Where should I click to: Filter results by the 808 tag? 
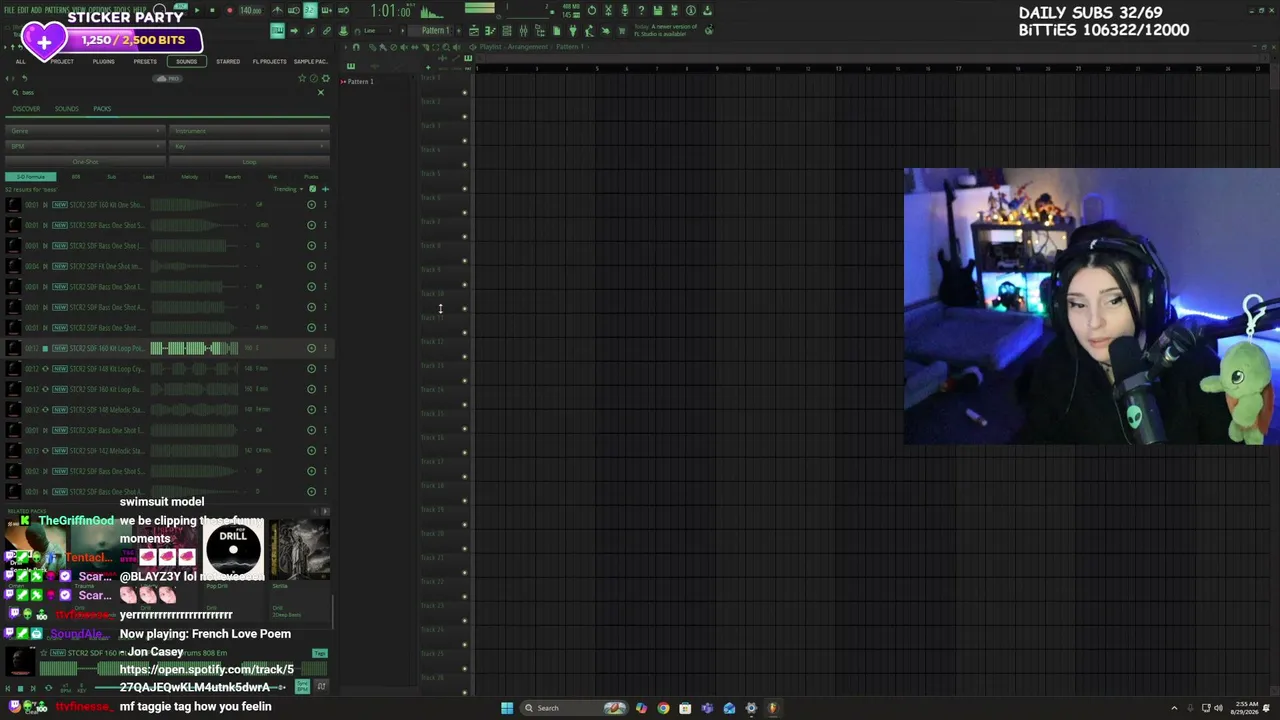[76, 177]
